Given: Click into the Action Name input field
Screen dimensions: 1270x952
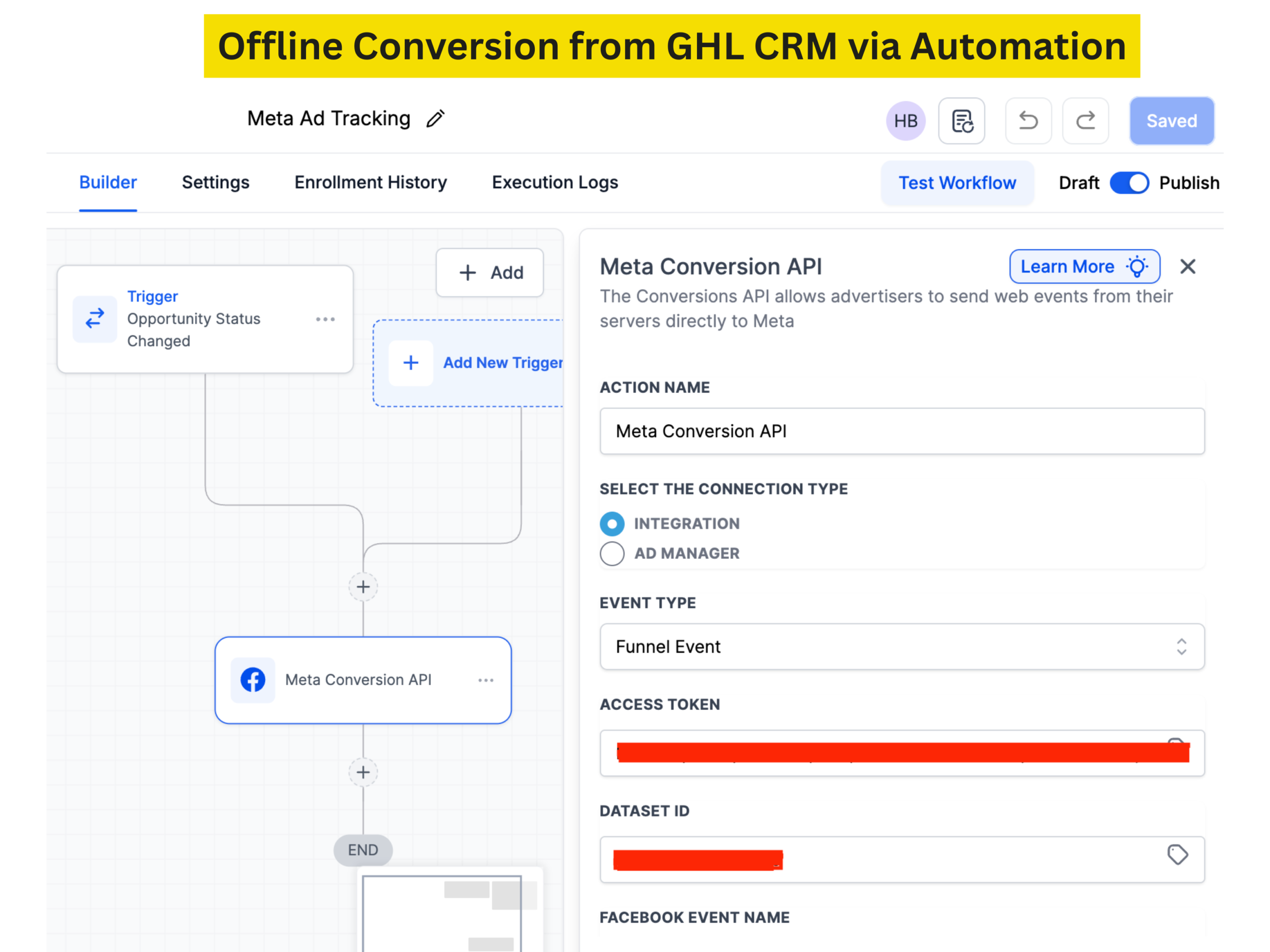Looking at the screenshot, I should pos(901,431).
